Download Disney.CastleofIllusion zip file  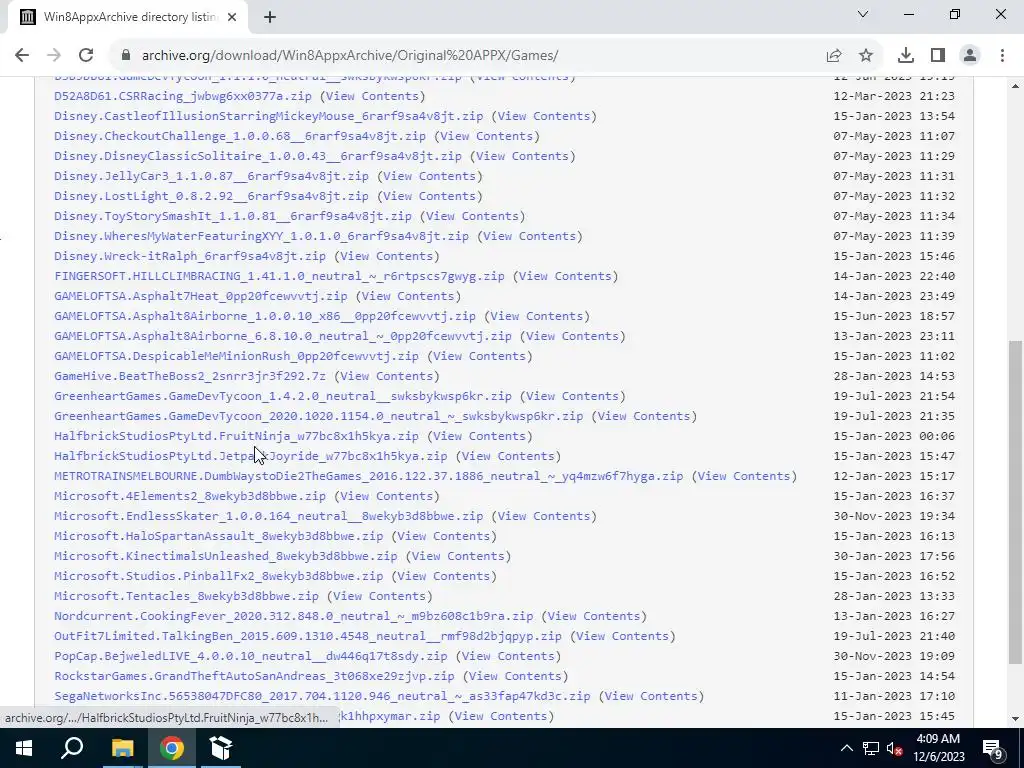[268, 116]
